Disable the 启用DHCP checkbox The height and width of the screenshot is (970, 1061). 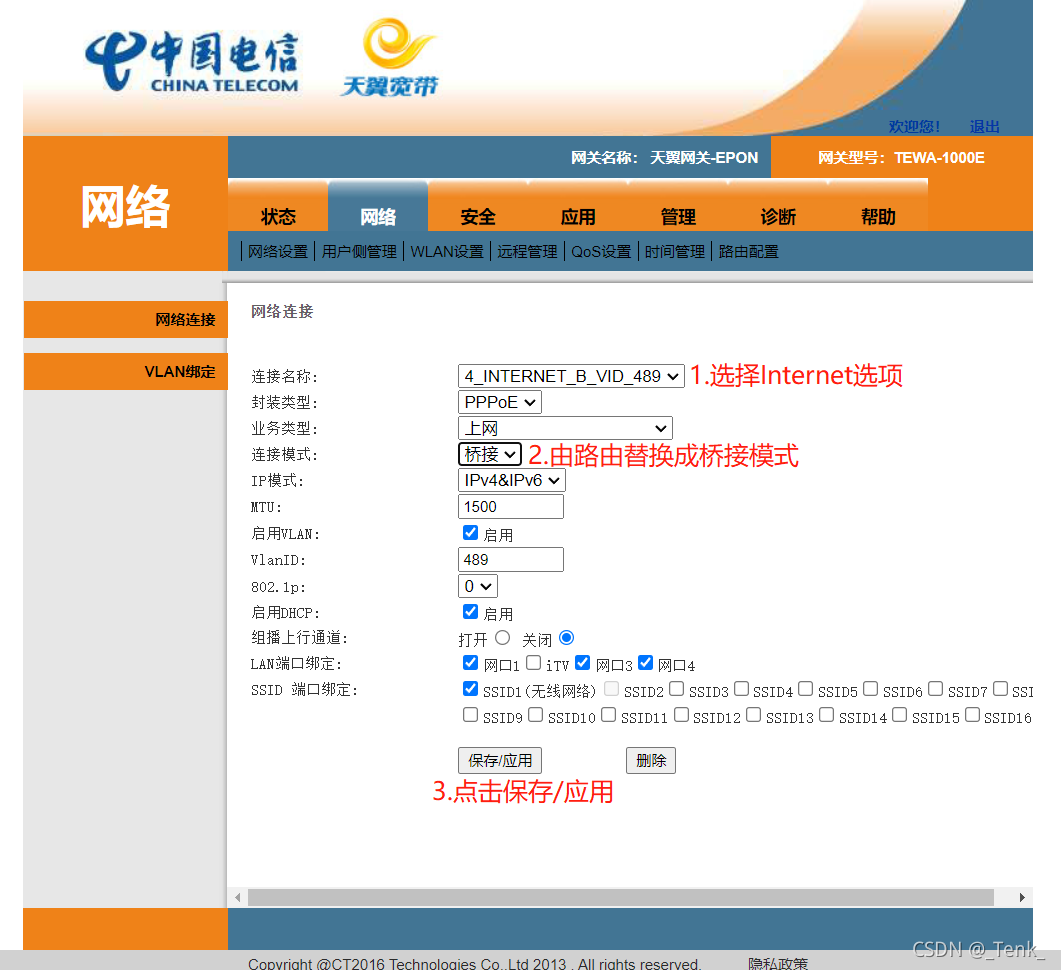tap(470, 612)
